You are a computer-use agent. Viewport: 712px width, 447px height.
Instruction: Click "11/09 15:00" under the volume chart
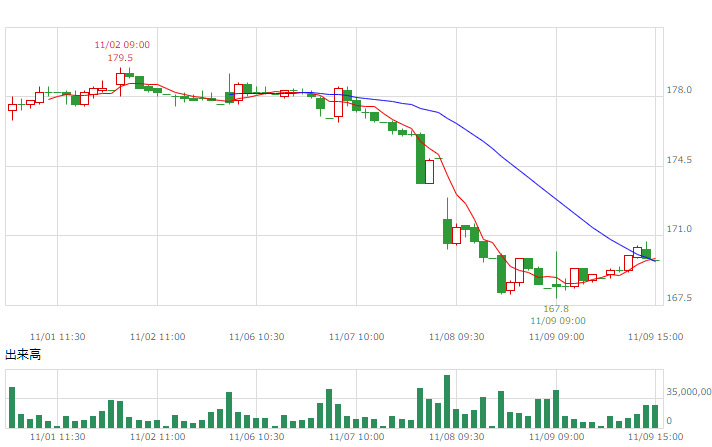[655, 437]
